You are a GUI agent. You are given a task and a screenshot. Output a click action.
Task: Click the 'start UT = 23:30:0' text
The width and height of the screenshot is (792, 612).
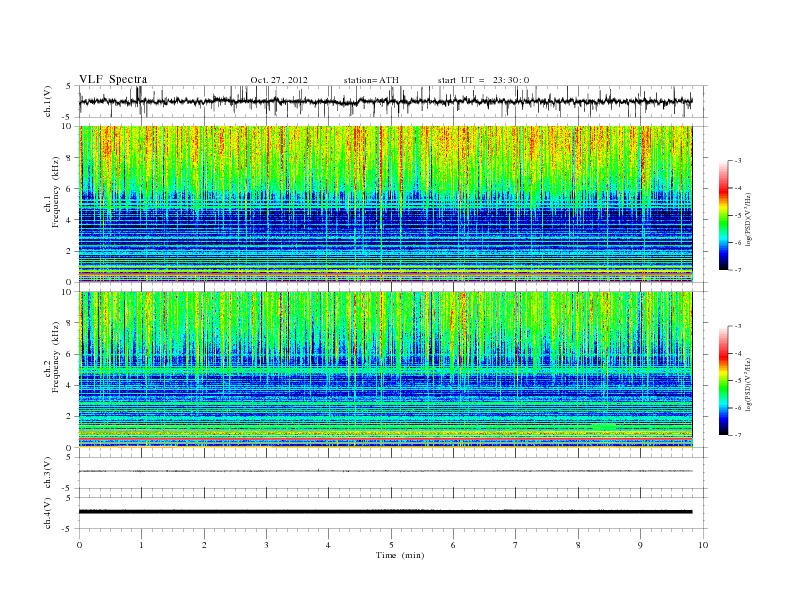tap(483, 80)
